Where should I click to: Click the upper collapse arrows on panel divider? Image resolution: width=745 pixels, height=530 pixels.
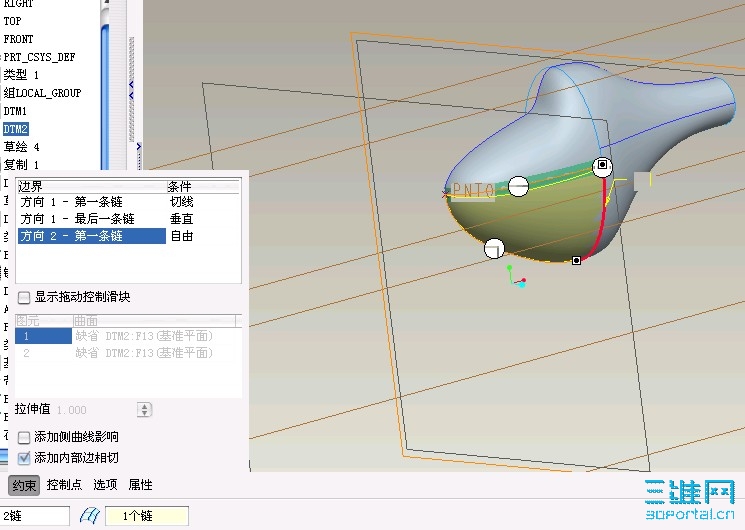131,90
